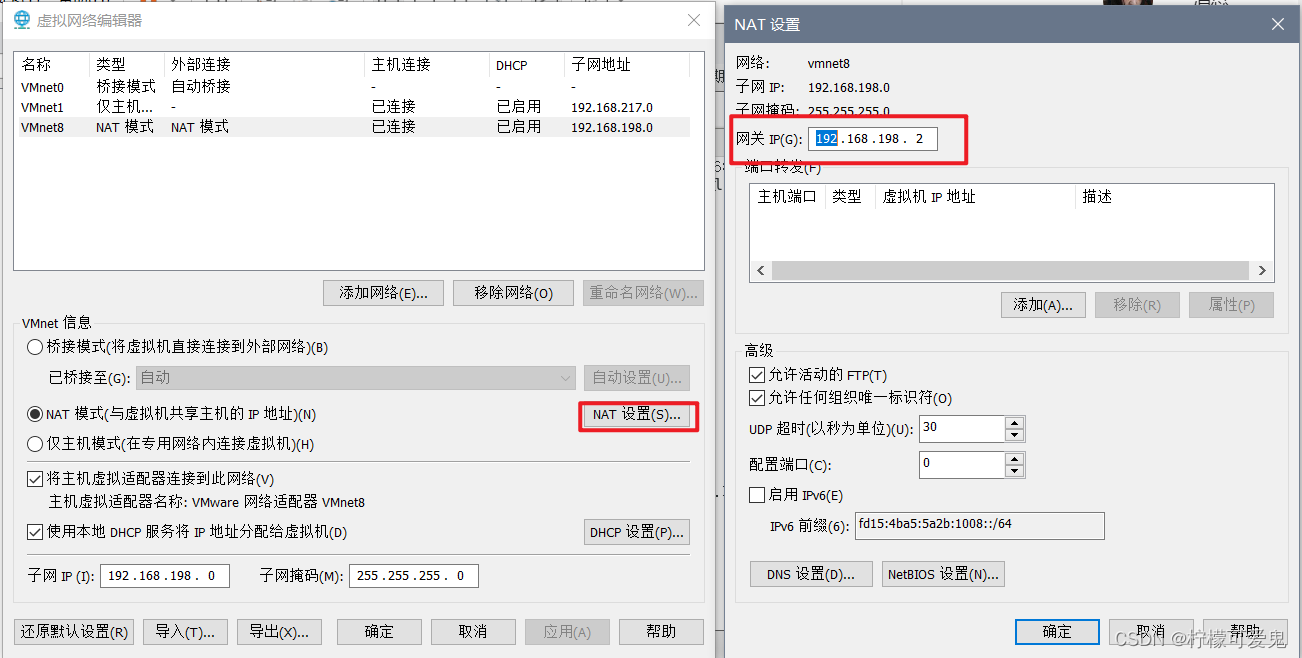Image resolution: width=1302 pixels, height=658 pixels.
Task: Select the 桥接模式 radio button
Action: point(35,347)
